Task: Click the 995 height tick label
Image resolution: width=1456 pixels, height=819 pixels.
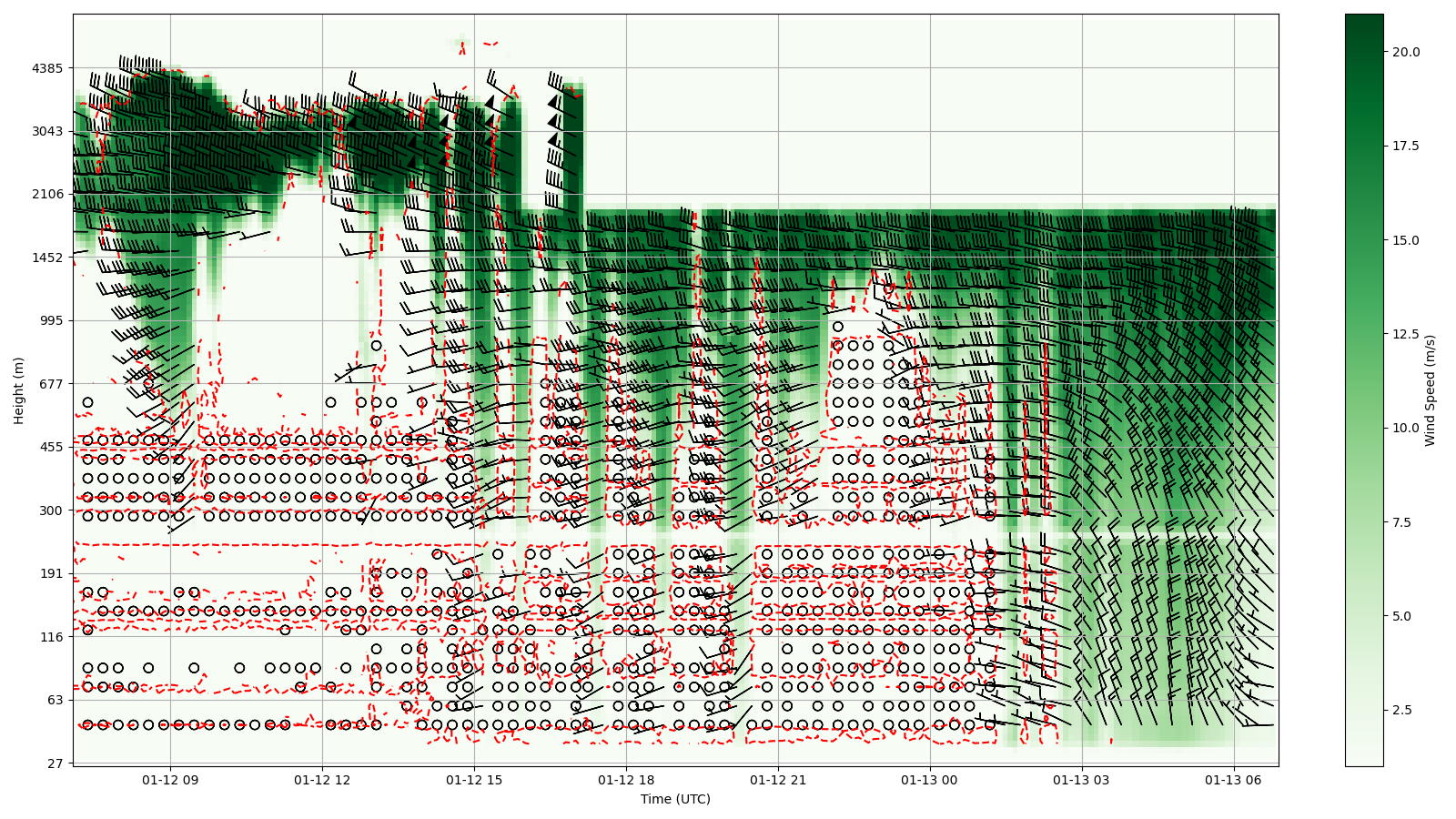Action: point(50,320)
